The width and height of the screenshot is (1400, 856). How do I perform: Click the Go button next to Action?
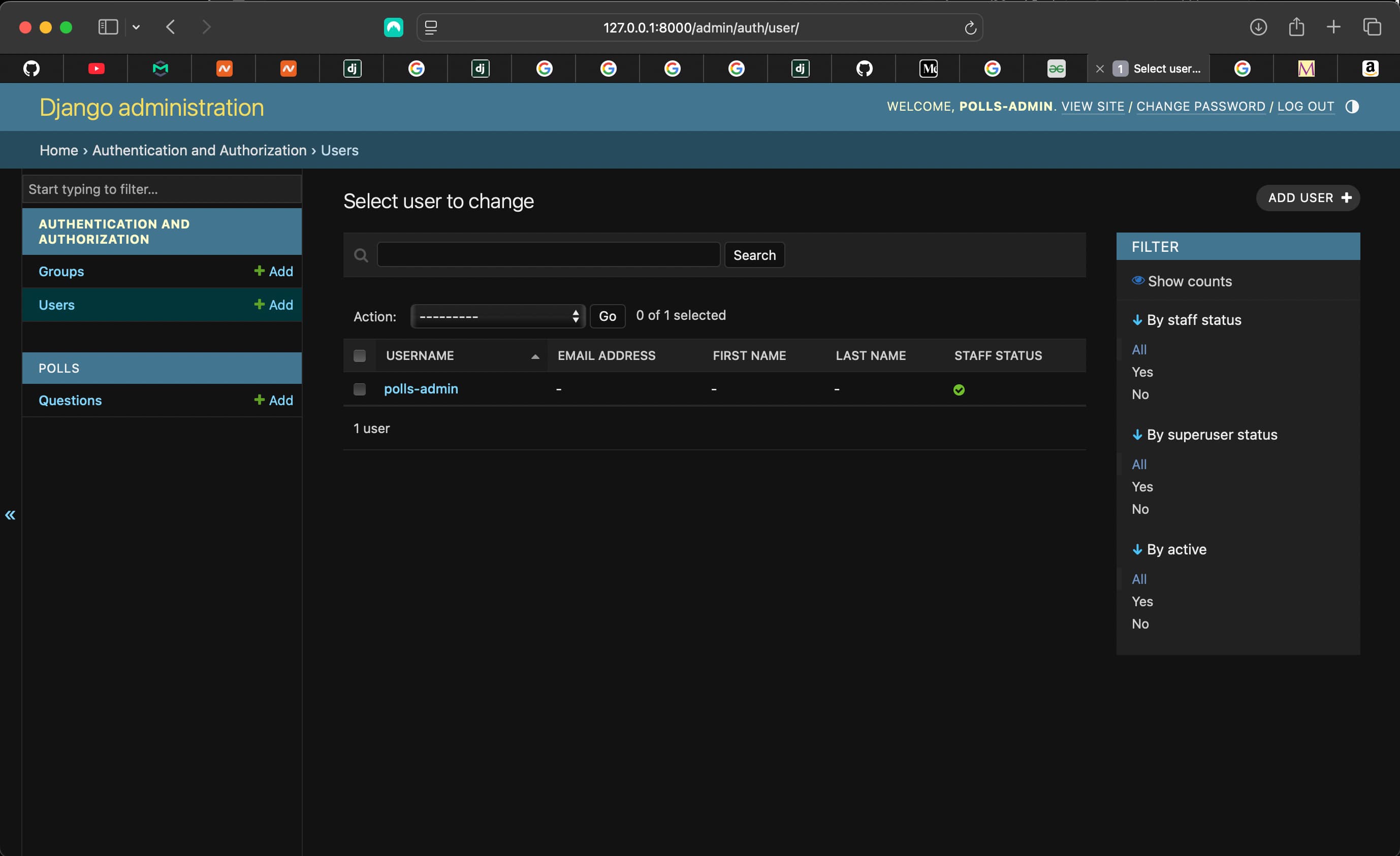click(x=607, y=316)
